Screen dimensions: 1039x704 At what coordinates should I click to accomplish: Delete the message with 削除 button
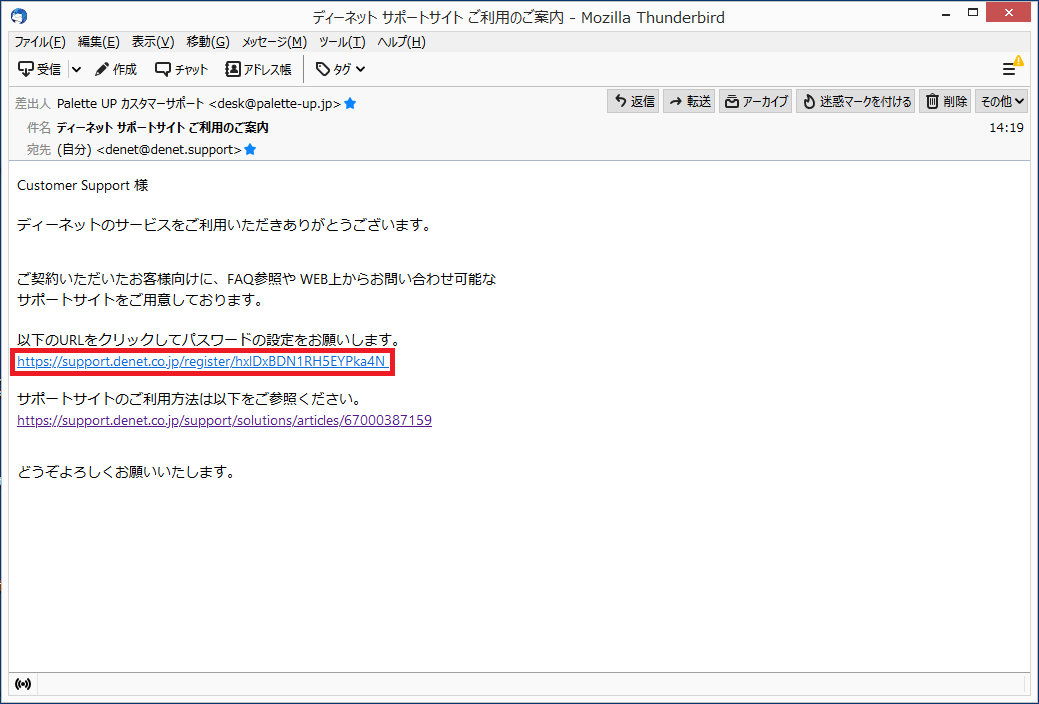(x=945, y=101)
